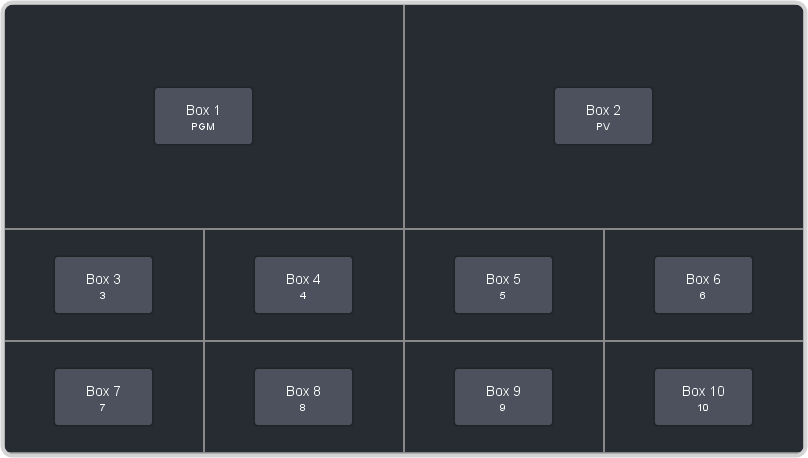Viewport: 808px width, 458px height.
Task: Click vertical divider between Box 9 and Box 10
Action: tap(604, 397)
